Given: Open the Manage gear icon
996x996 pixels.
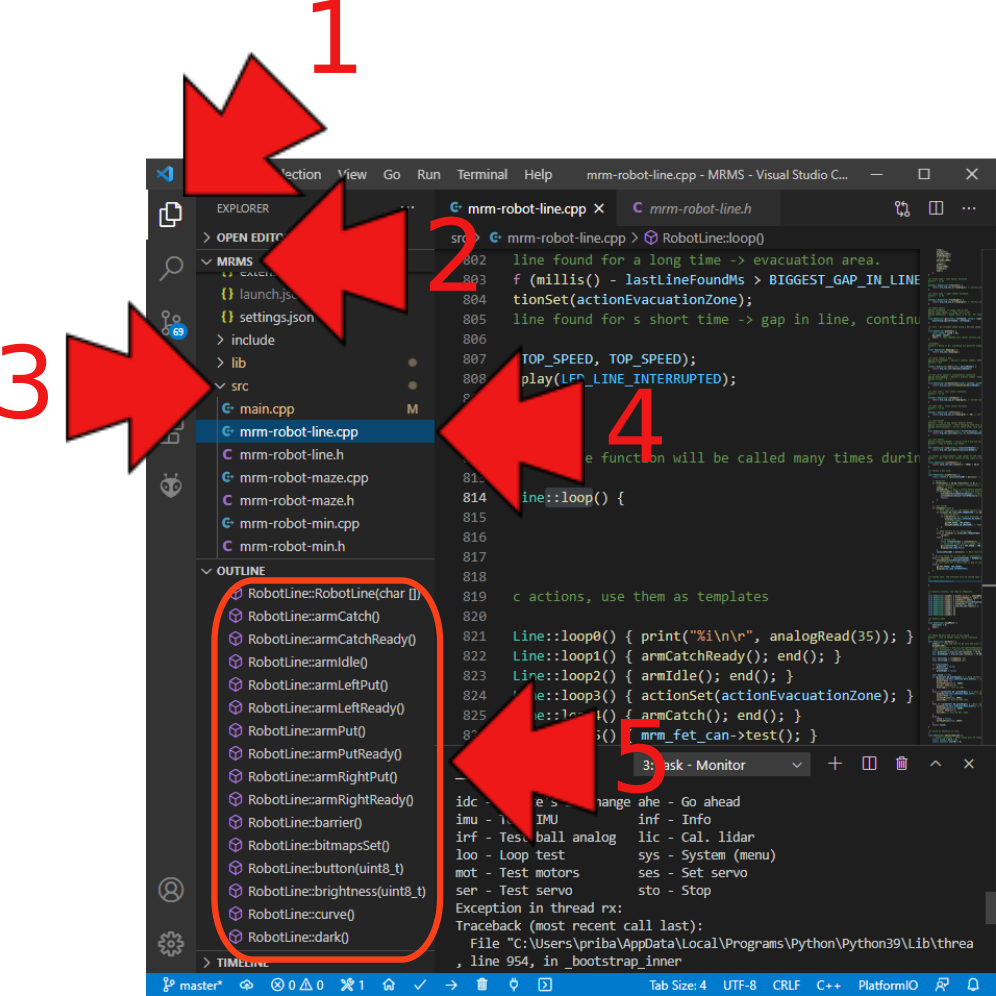Looking at the screenshot, I should pos(170,943).
